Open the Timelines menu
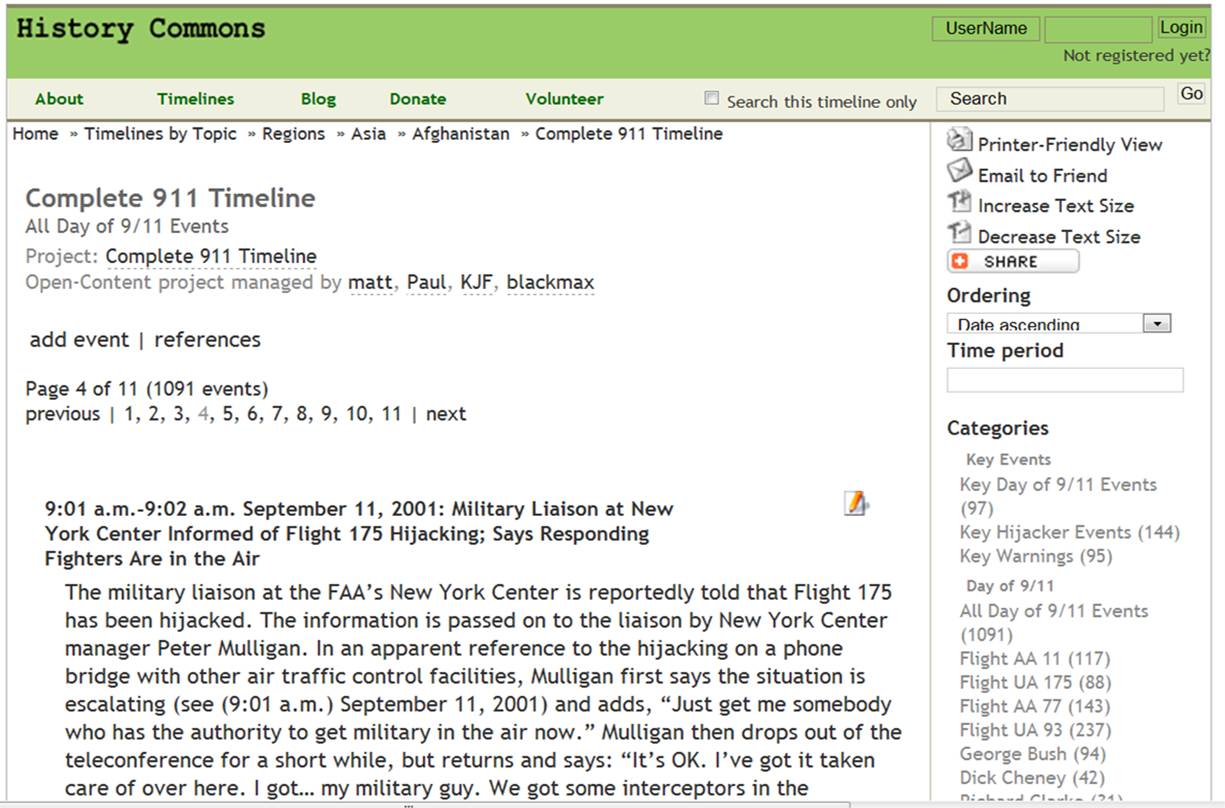The width and height of the screenshot is (1225, 808). point(195,99)
